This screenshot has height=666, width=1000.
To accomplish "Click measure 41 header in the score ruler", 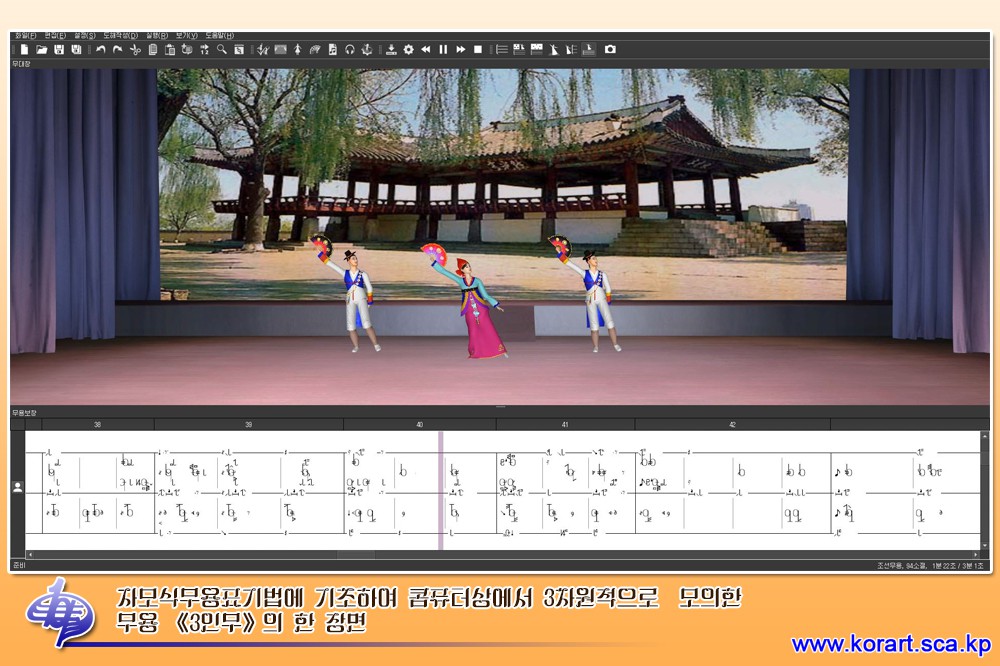I will (x=565, y=424).
